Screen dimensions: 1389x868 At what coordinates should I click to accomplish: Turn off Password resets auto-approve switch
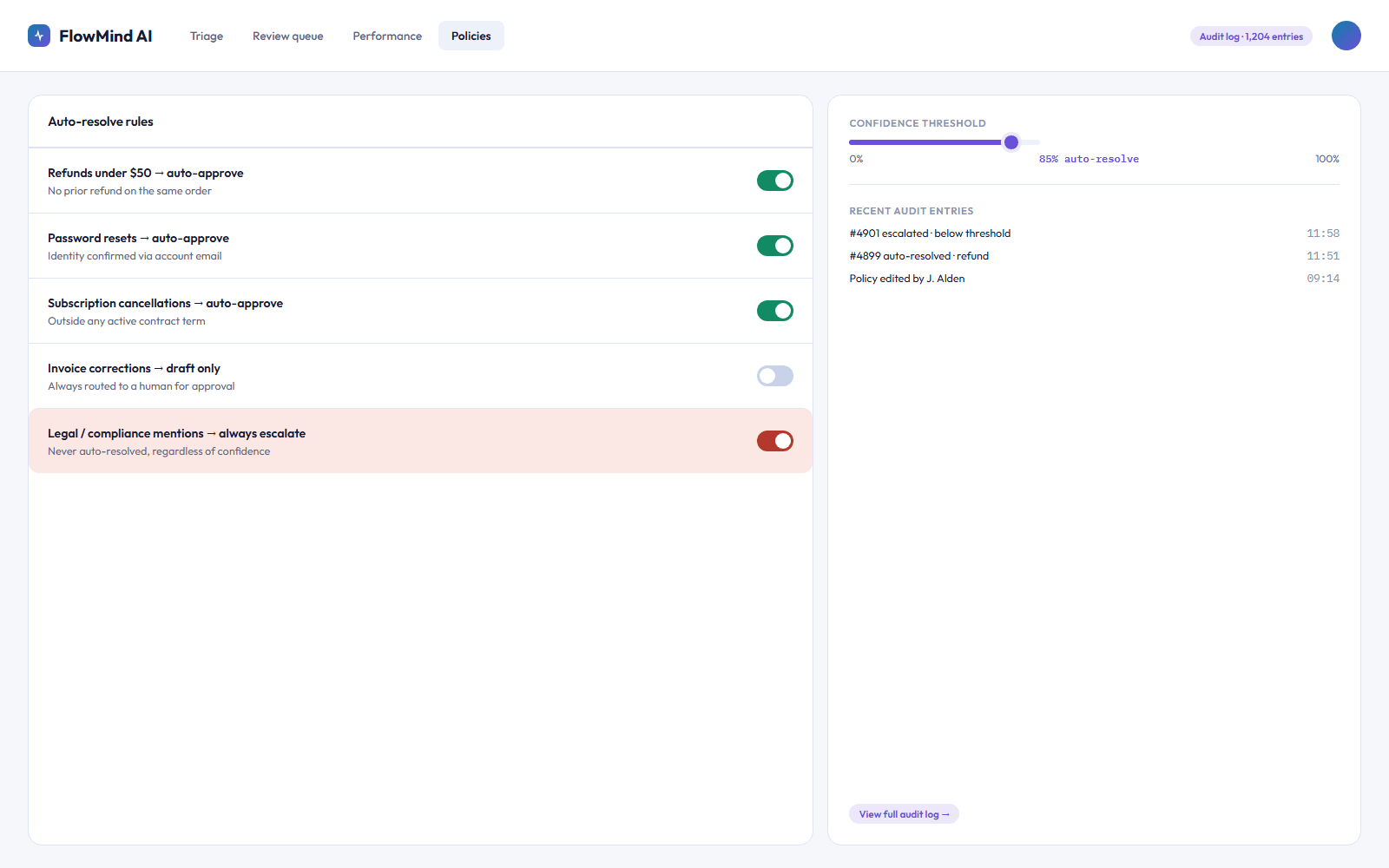[775, 246]
